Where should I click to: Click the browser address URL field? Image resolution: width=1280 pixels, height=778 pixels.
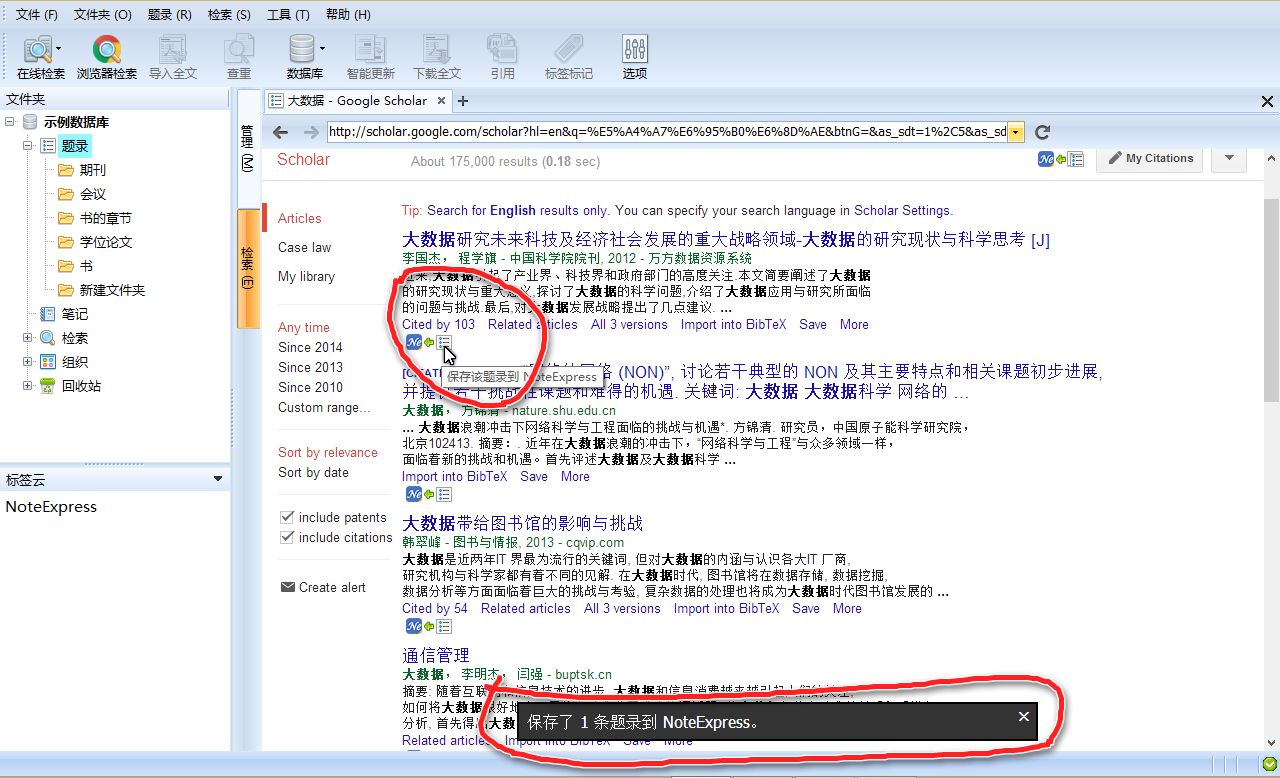[x=666, y=132]
